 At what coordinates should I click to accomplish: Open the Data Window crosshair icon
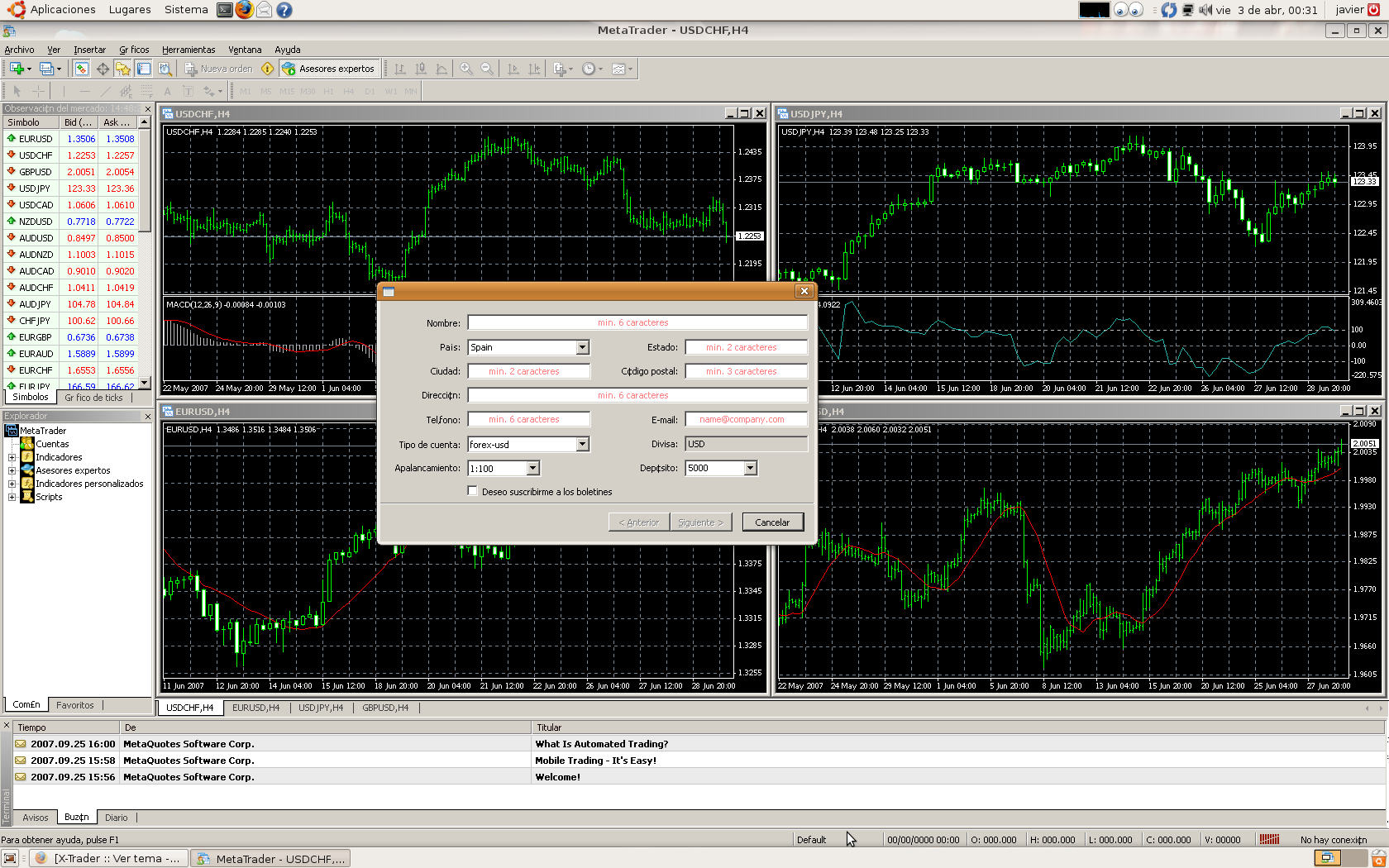coord(103,69)
